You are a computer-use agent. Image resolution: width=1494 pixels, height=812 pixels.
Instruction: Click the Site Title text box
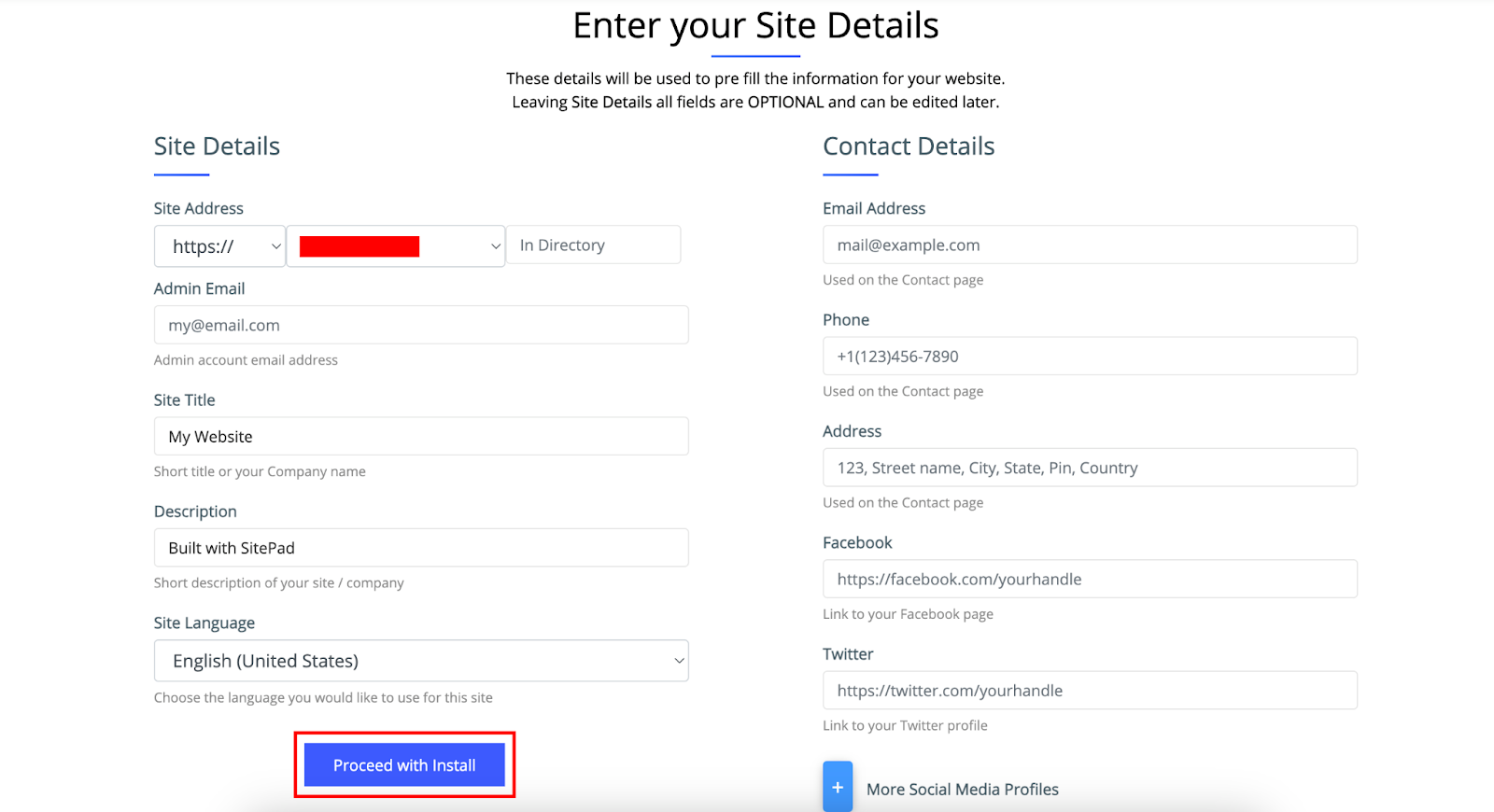click(x=421, y=437)
